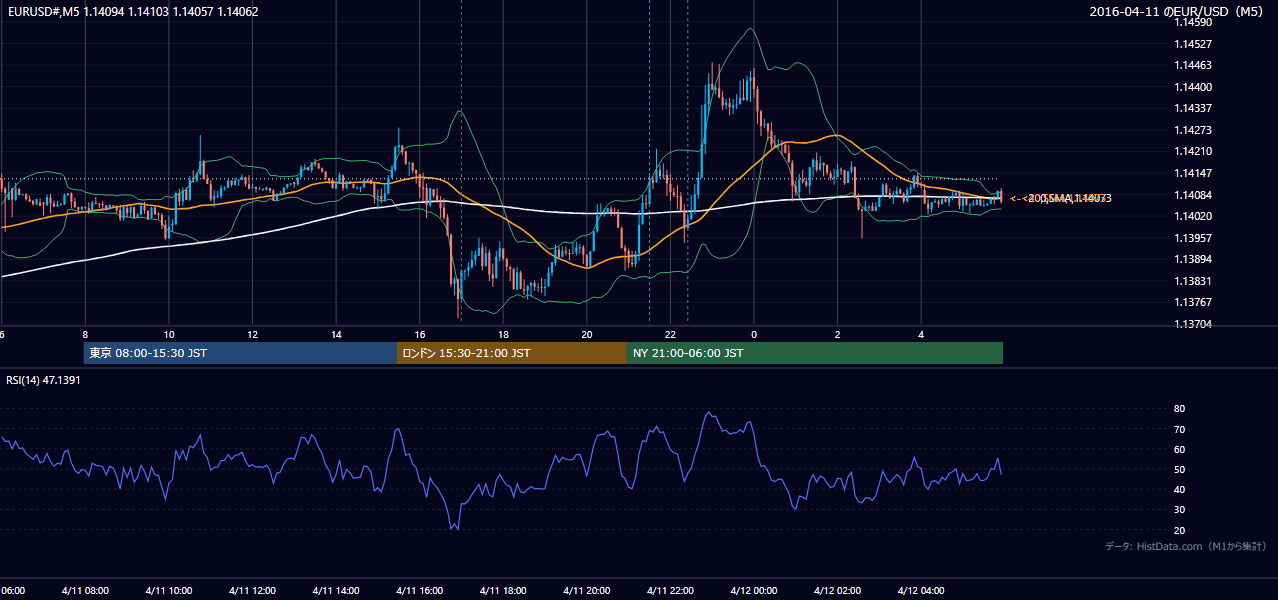Click hour label 20 under the price chart
This screenshot has height=600, width=1278.
pos(587,335)
